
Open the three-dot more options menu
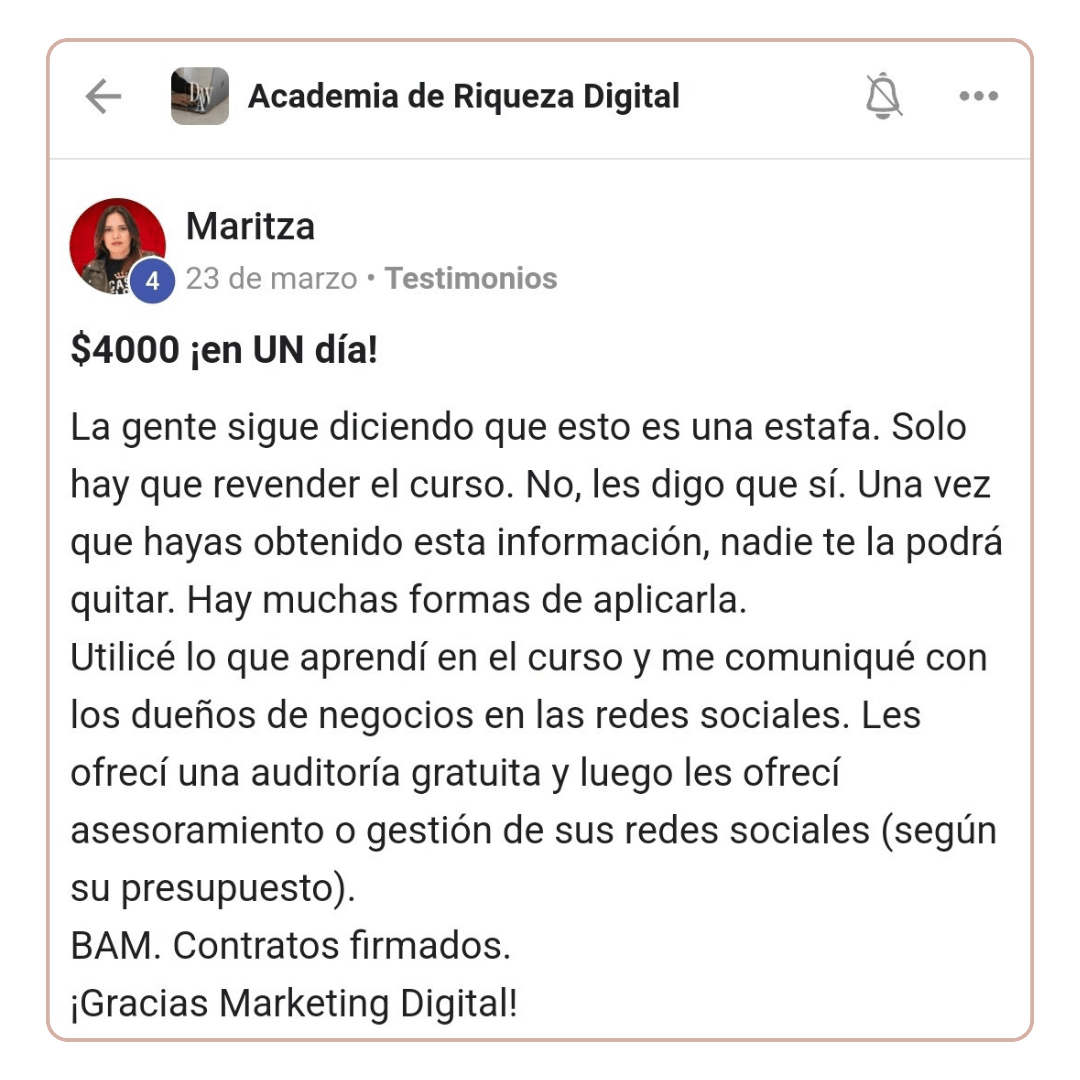pyautogui.click(x=979, y=96)
